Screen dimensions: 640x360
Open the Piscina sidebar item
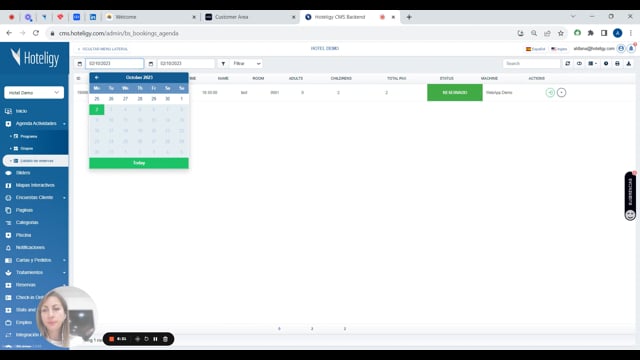23,235
